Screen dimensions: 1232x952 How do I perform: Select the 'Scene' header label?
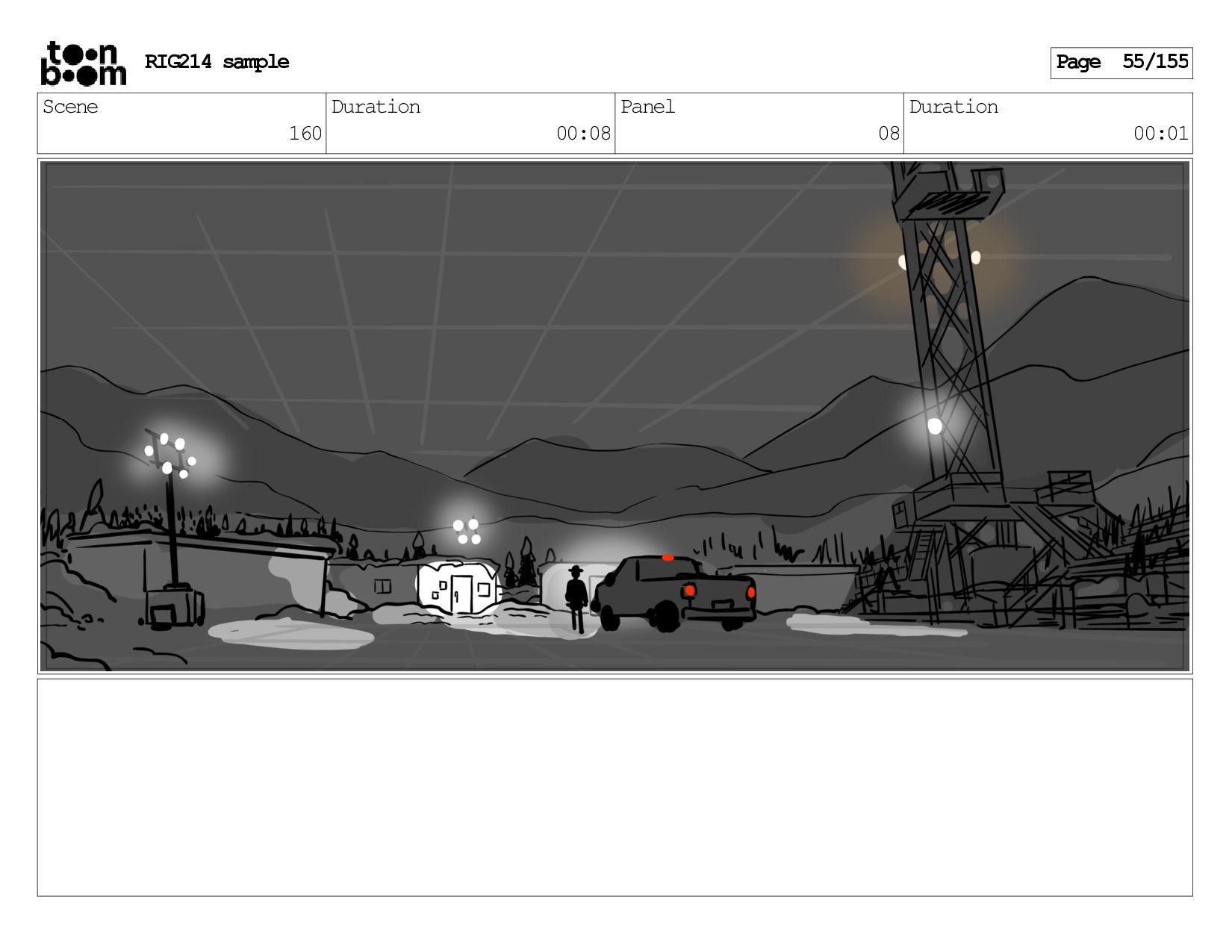point(70,107)
